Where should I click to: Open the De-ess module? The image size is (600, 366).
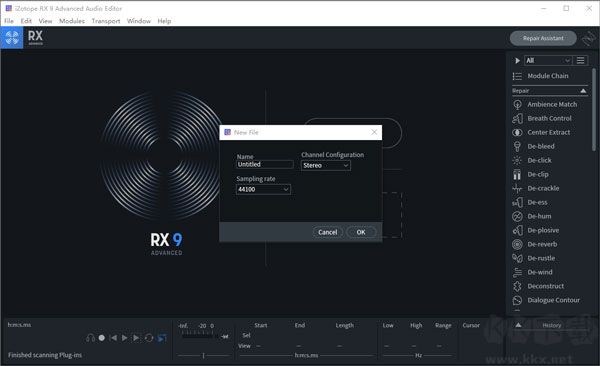click(530, 202)
